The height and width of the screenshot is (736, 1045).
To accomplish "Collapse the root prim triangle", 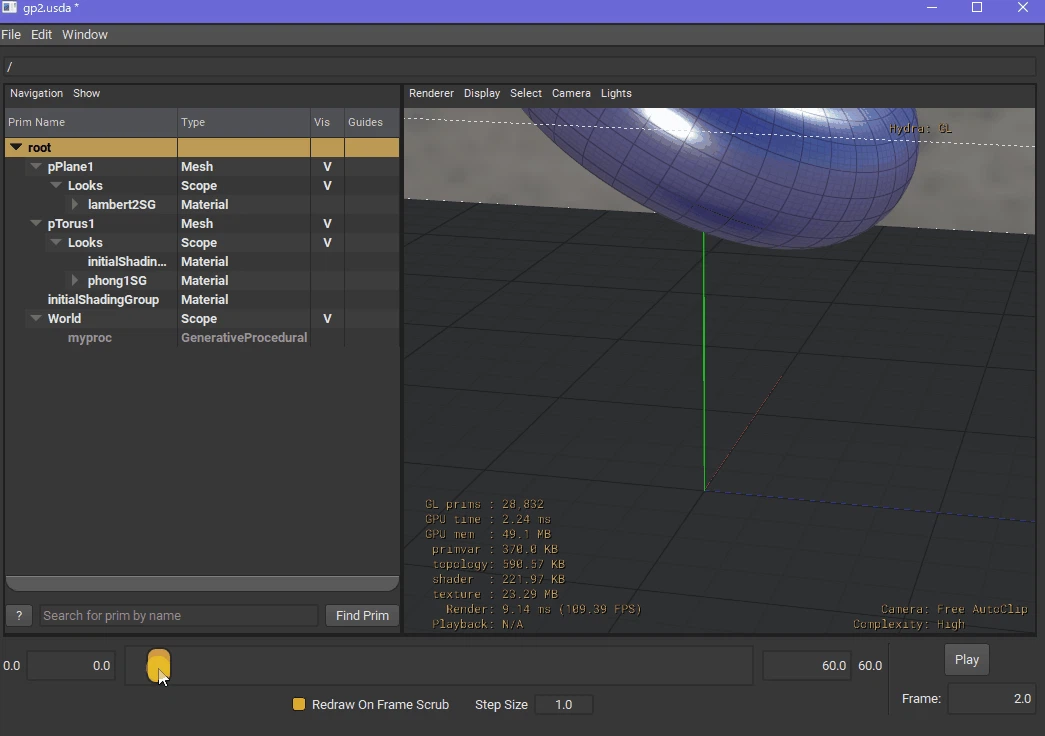I will point(16,147).
